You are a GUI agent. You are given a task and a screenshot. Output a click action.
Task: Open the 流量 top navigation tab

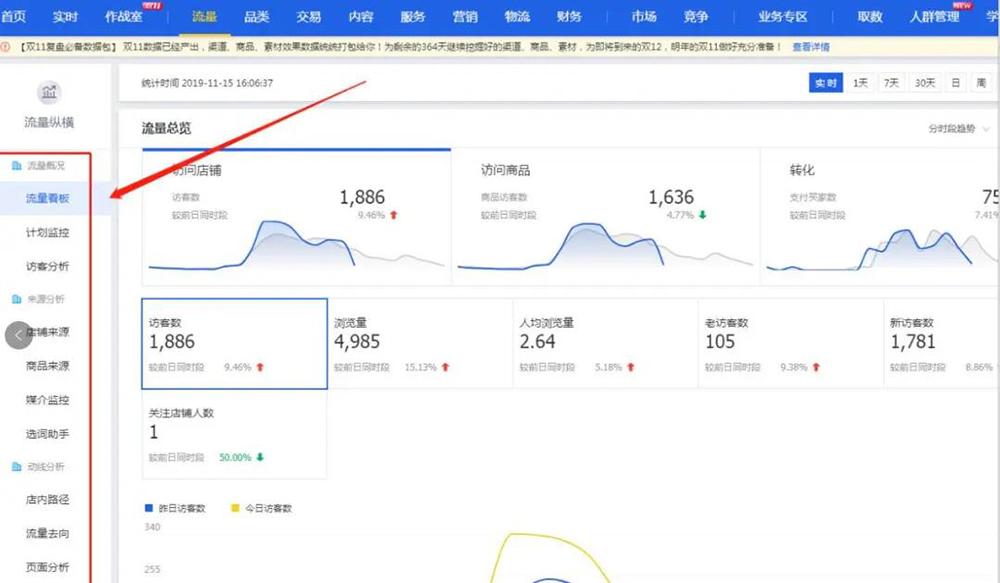[x=204, y=17]
